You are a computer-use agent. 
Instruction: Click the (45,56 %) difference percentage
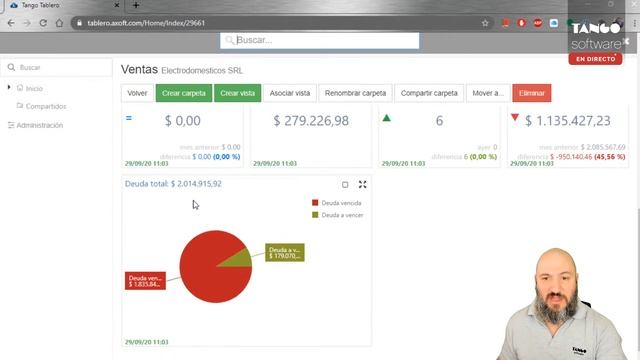(610, 157)
